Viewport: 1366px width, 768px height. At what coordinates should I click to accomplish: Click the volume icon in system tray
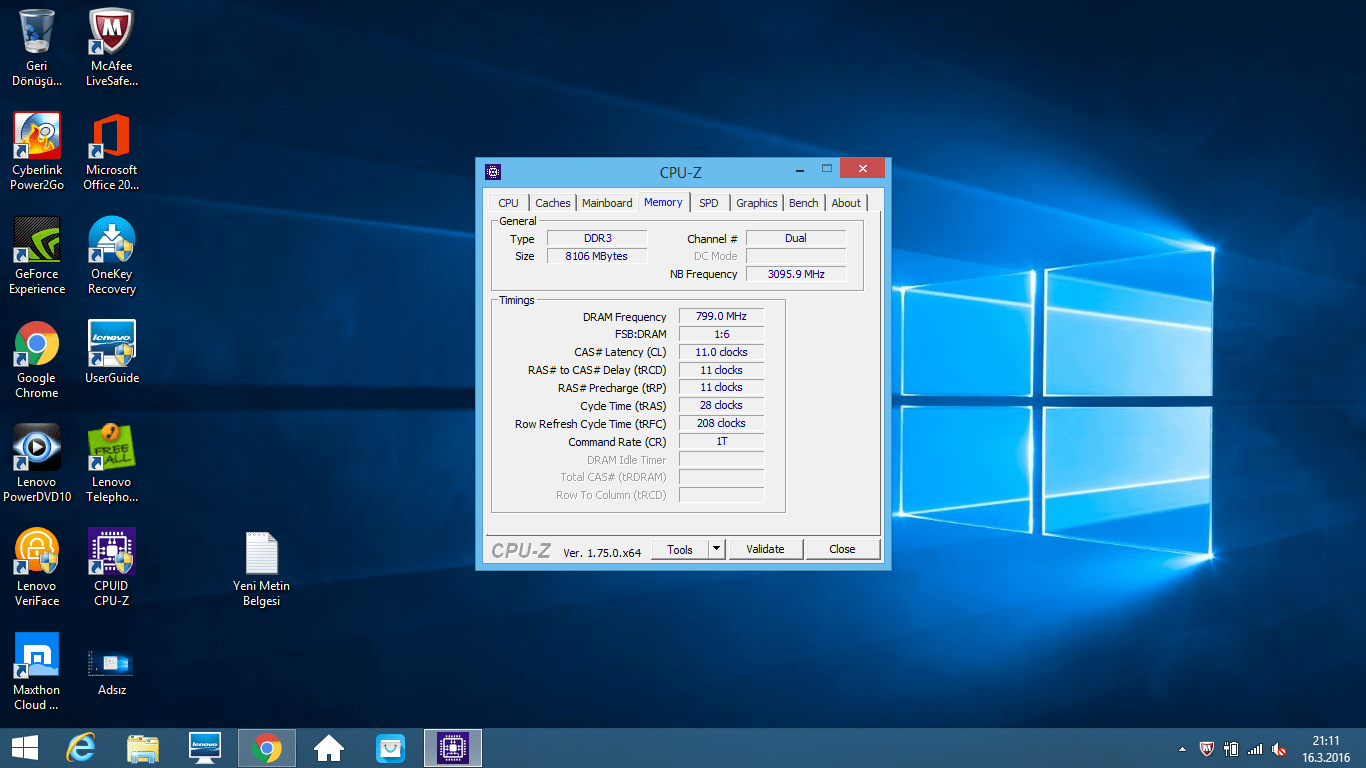1279,748
